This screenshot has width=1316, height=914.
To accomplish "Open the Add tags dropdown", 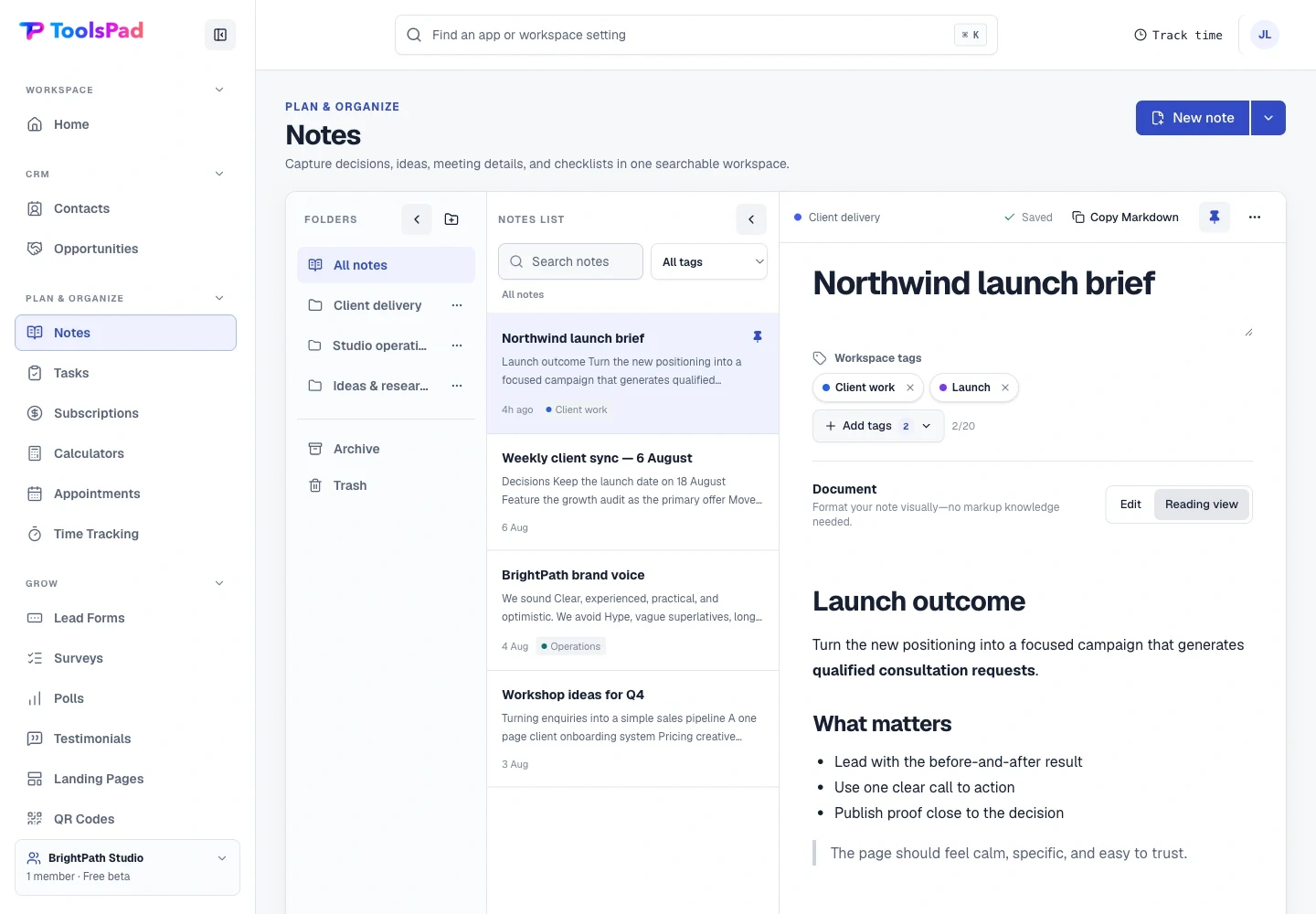I will [878, 426].
